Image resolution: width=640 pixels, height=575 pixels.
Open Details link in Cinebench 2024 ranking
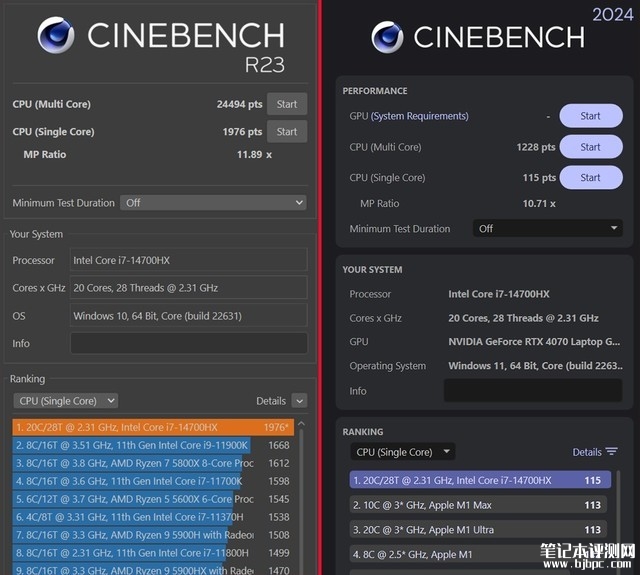point(587,452)
